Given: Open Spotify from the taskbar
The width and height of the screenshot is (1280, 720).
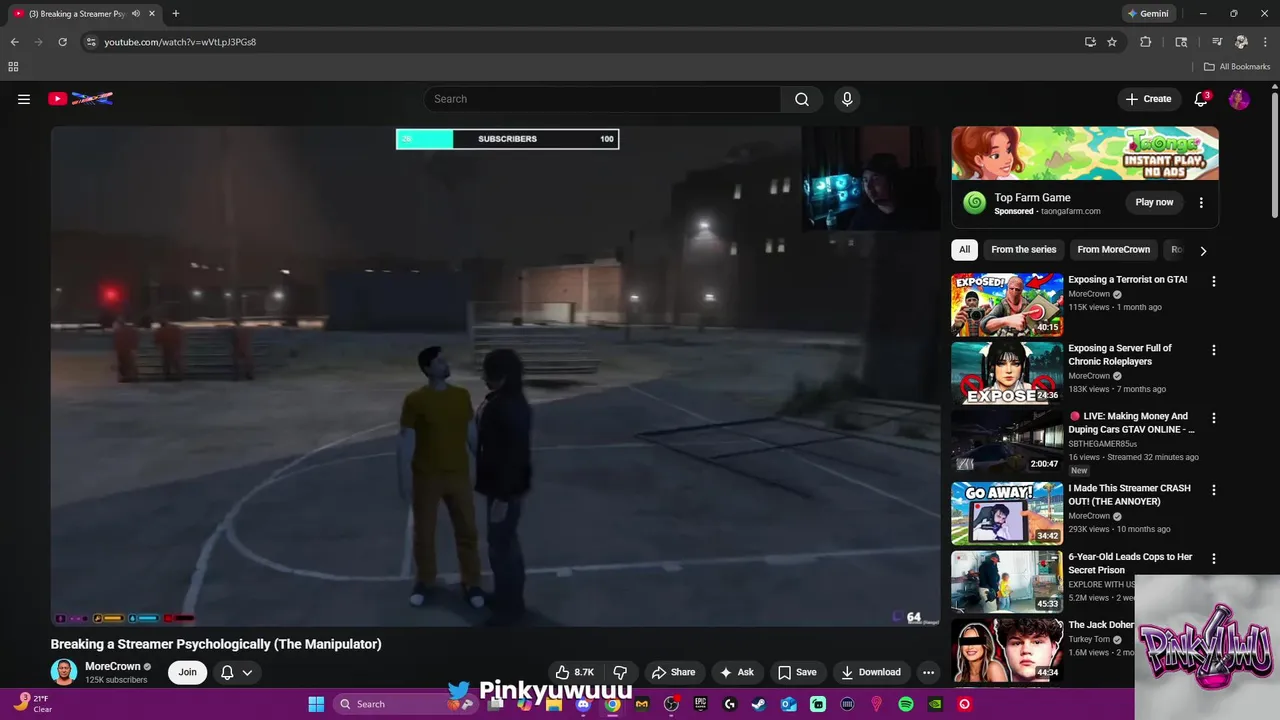Looking at the screenshot, I should [x=906, y=704].
